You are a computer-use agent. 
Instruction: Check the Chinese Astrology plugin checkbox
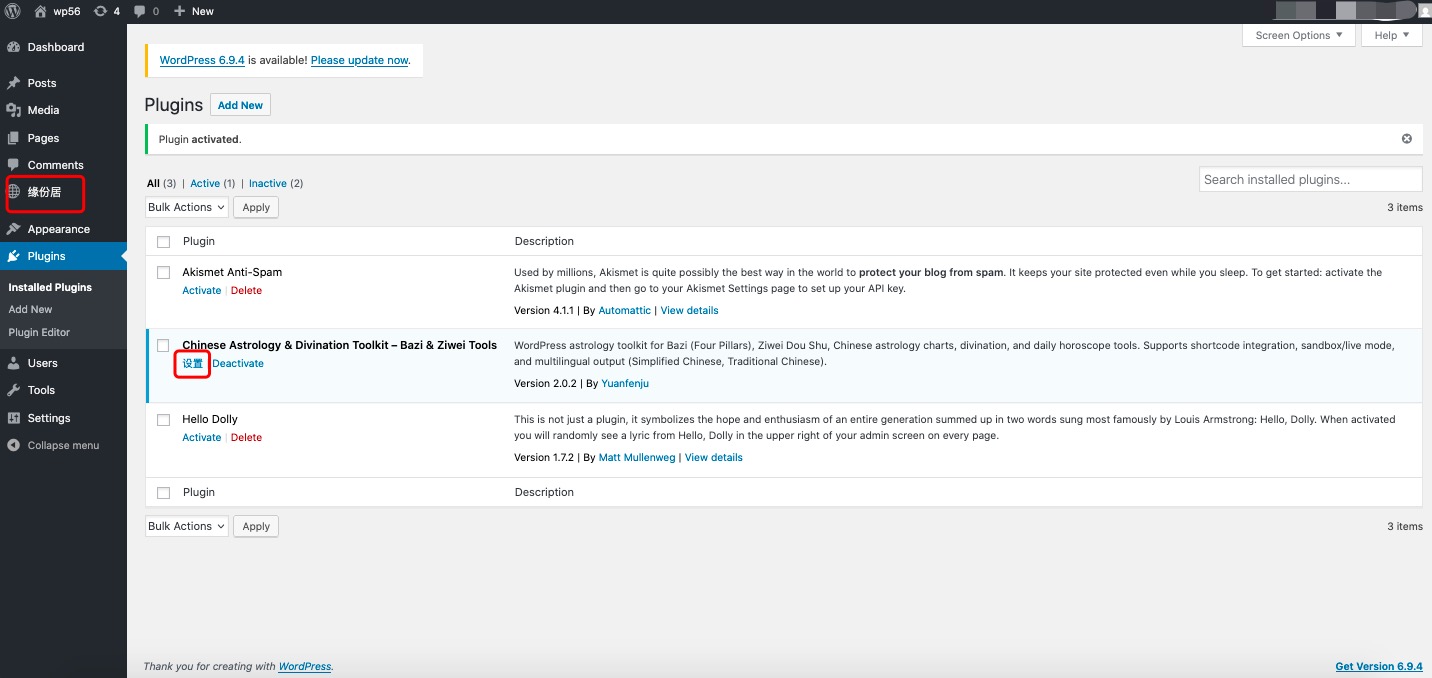click(x=164, y=345)
